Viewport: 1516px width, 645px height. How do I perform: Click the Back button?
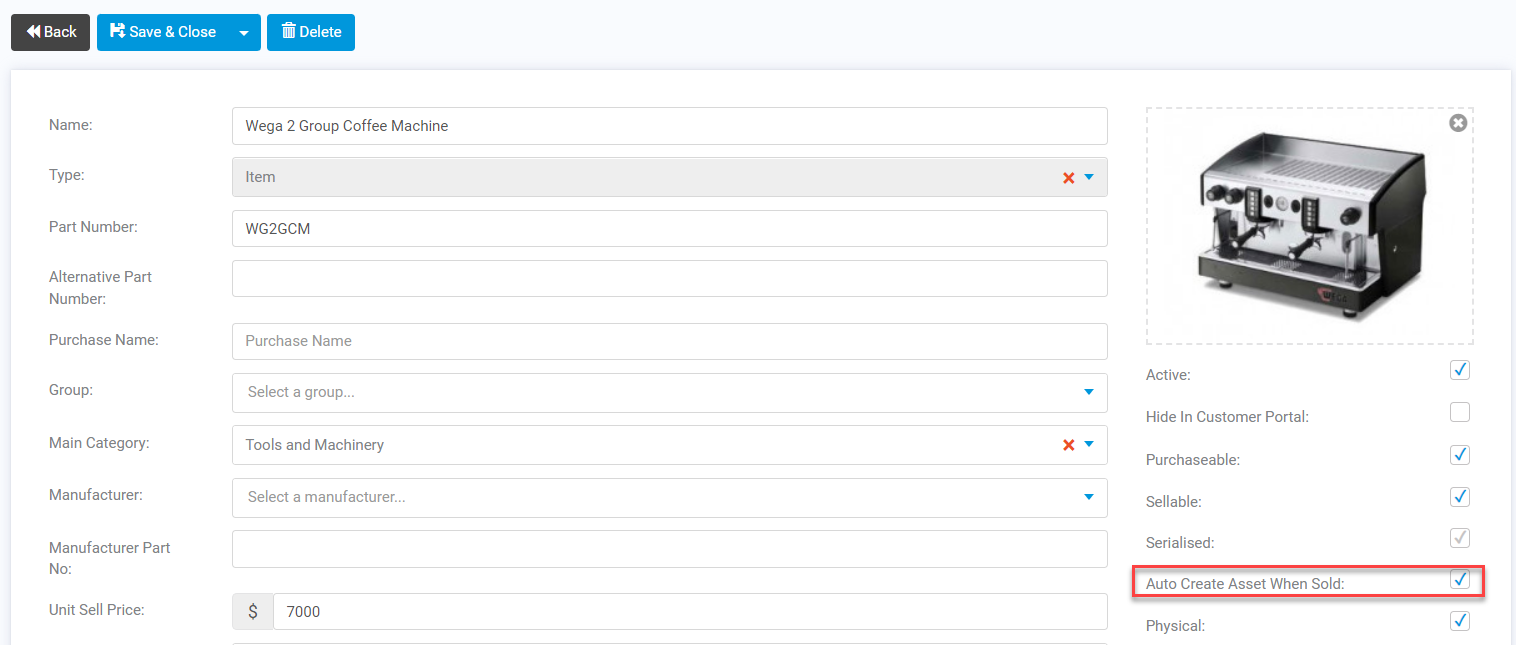coord(50,32)
